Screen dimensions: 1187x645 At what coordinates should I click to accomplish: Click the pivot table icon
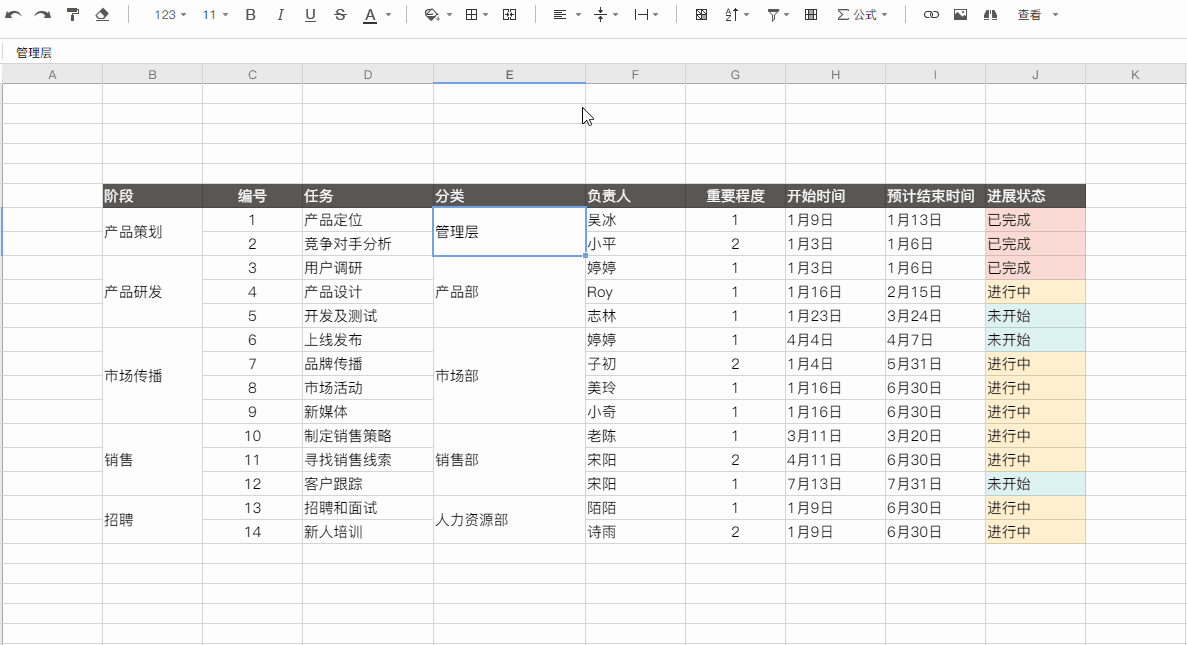click(x=811, y=14)
